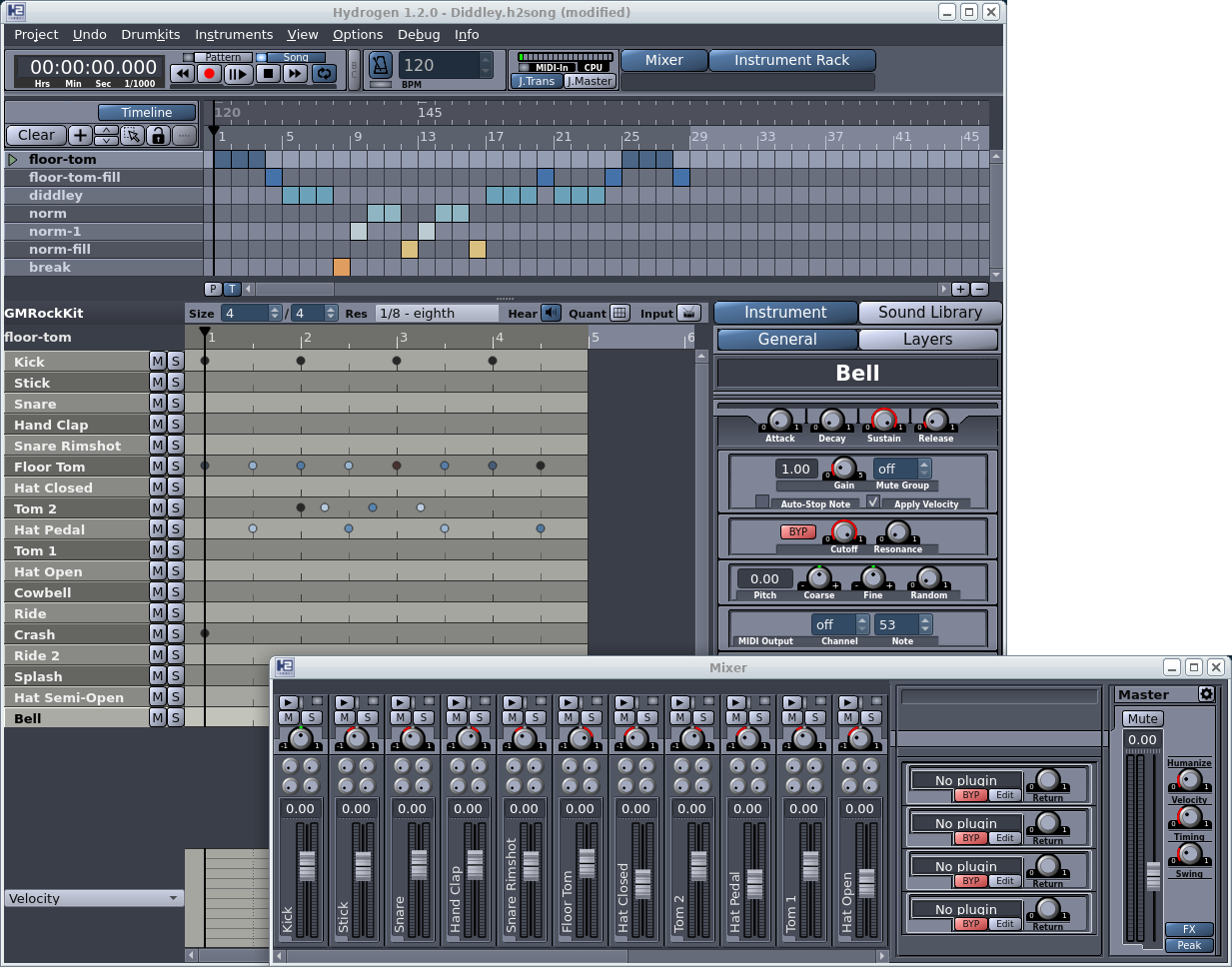Play sample on Floor Tom mixer strip
Screen dimensions: 1232x967
pyautogui.click(x=568, y=703)
